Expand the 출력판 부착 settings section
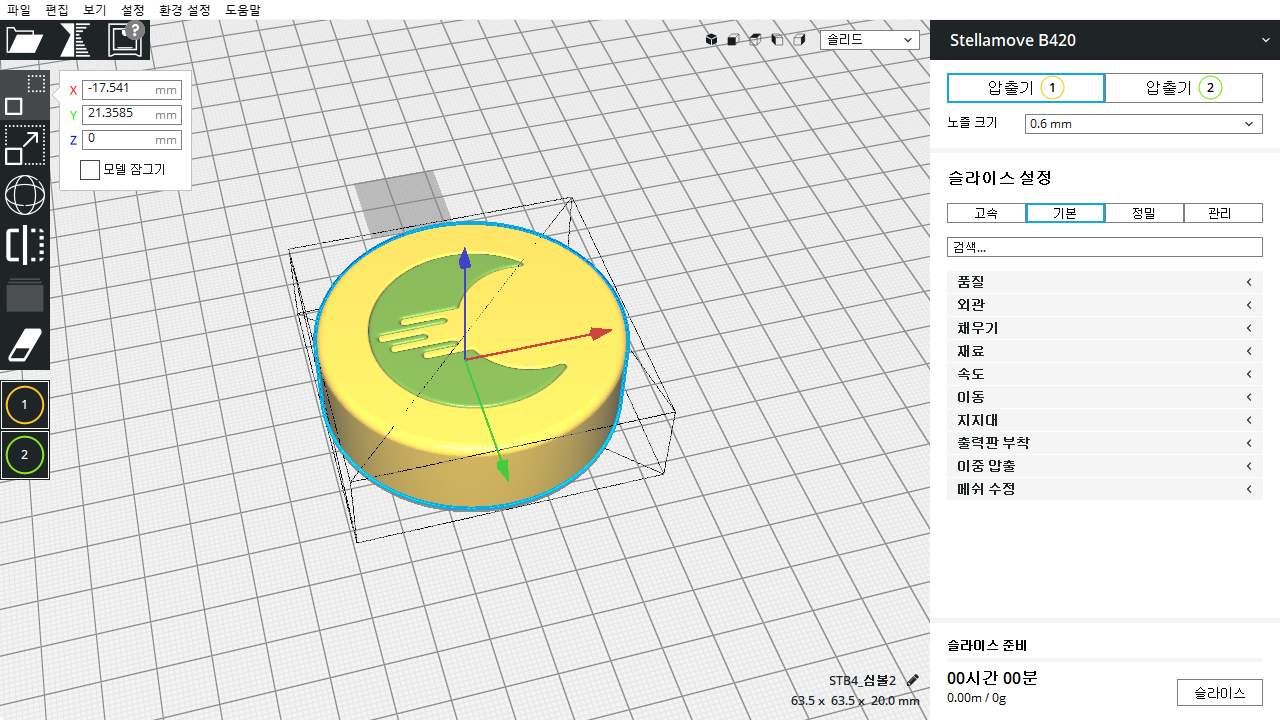 [x=1105, y=443]
